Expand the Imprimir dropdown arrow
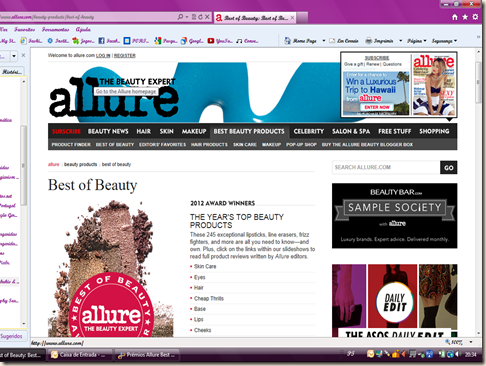 401,41
